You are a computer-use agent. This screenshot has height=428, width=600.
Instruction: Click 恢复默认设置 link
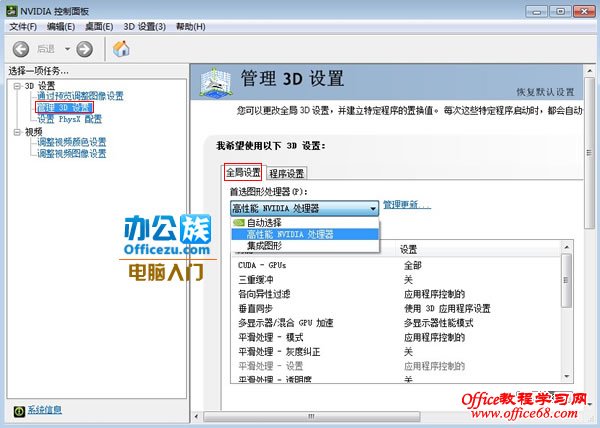click(545, 92)
